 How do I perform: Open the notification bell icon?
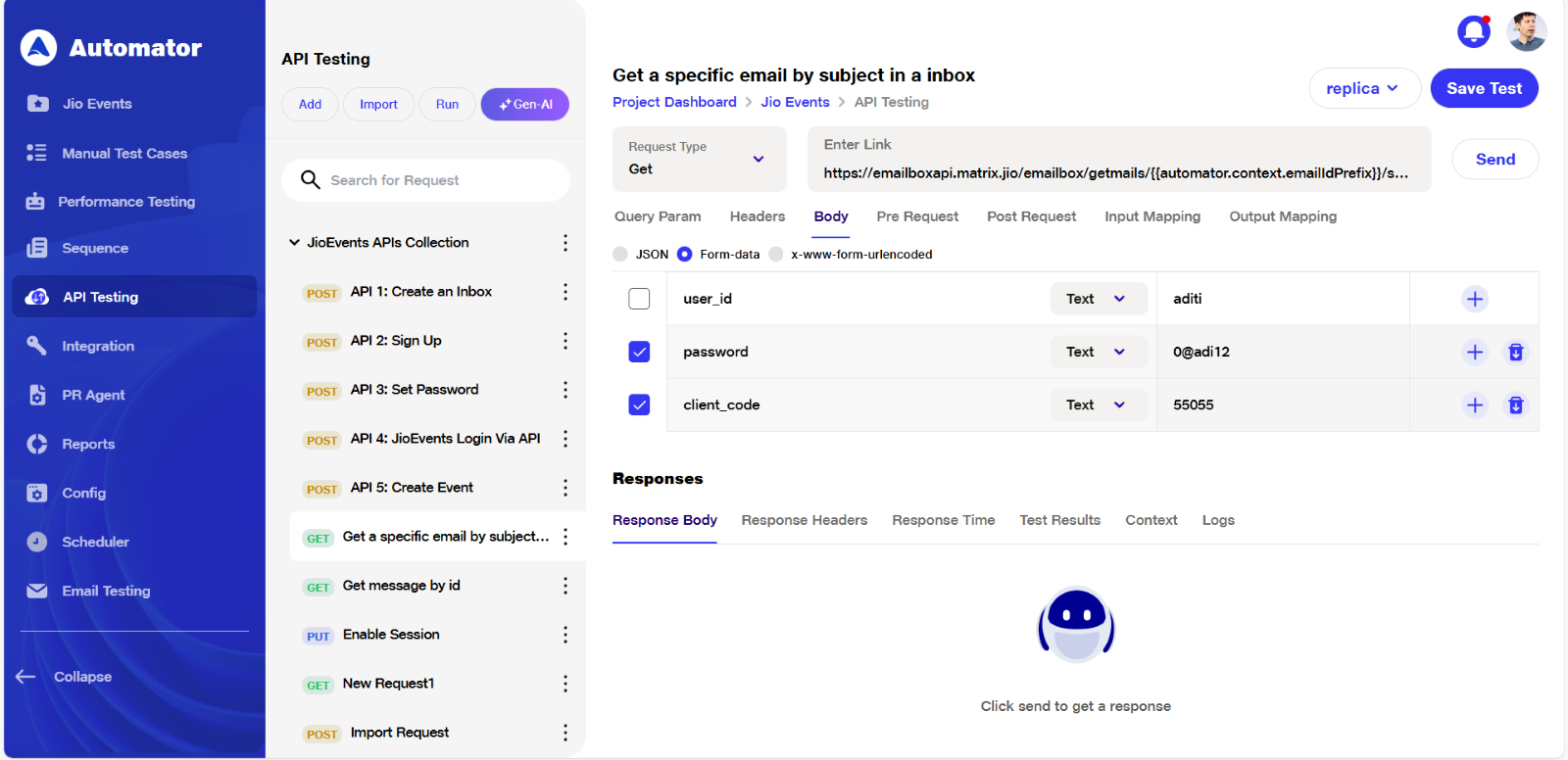[1473, 32]
